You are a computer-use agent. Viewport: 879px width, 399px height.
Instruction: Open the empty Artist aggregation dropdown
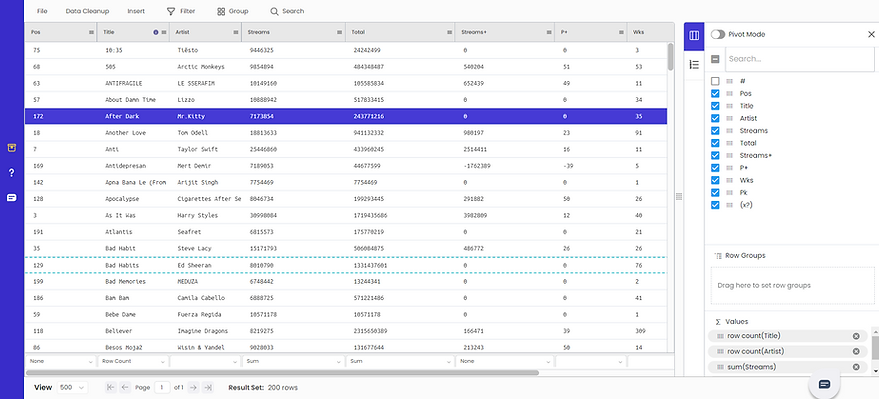[x=205, y=361]
